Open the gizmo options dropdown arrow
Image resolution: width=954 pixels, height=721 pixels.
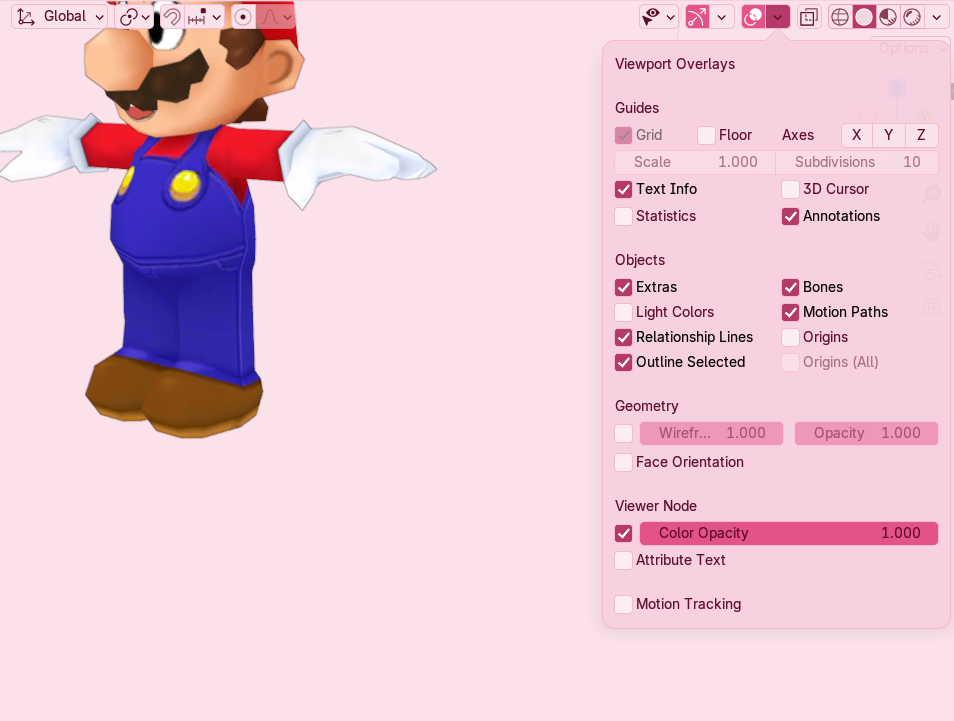(x=722, y=17)
